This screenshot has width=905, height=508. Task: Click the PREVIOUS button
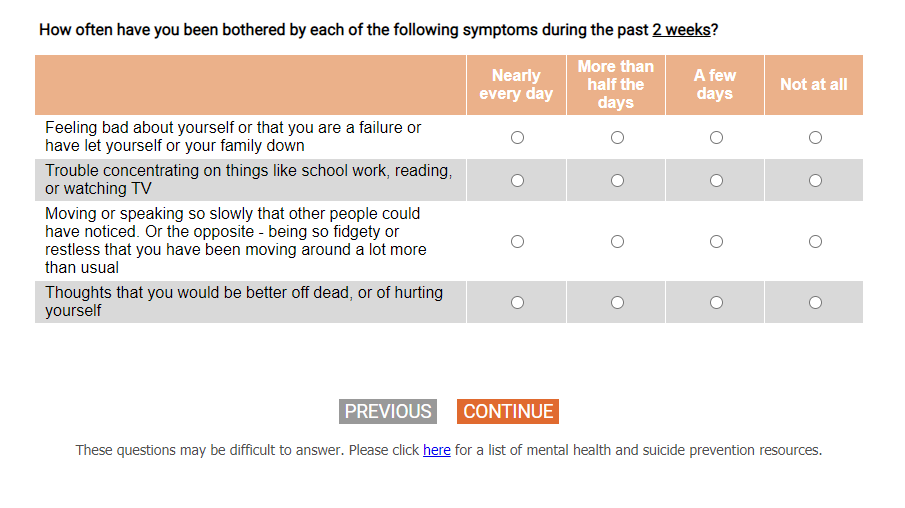[x=388, y=411]
